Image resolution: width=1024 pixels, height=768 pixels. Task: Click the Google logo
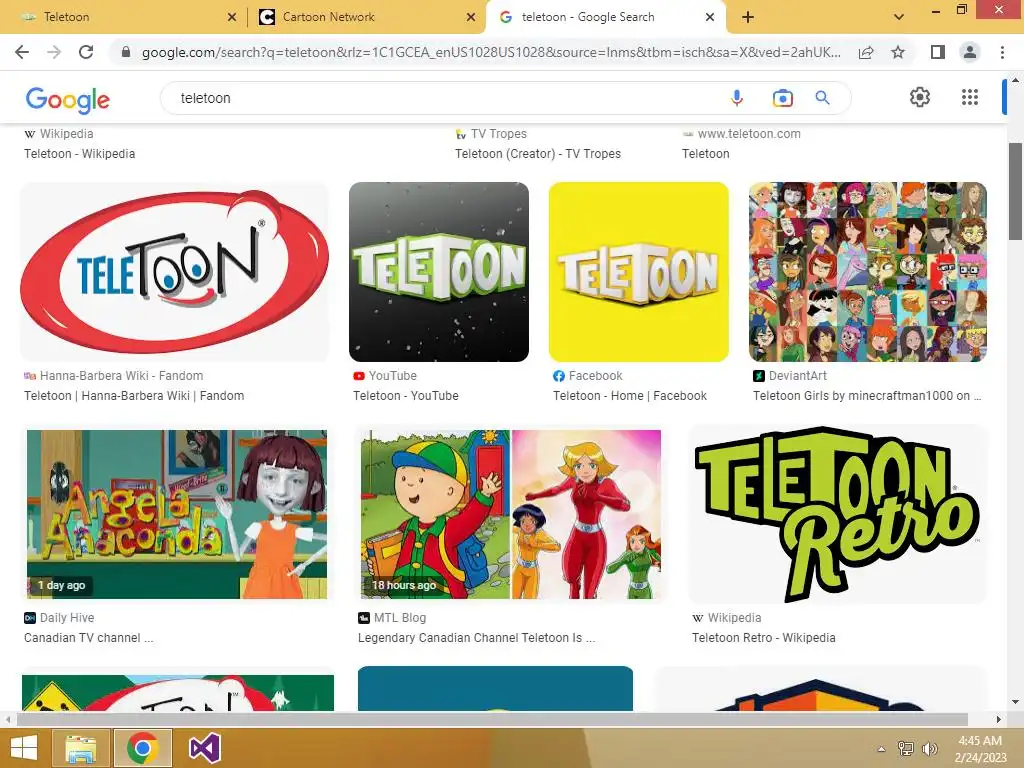(68, 99)
